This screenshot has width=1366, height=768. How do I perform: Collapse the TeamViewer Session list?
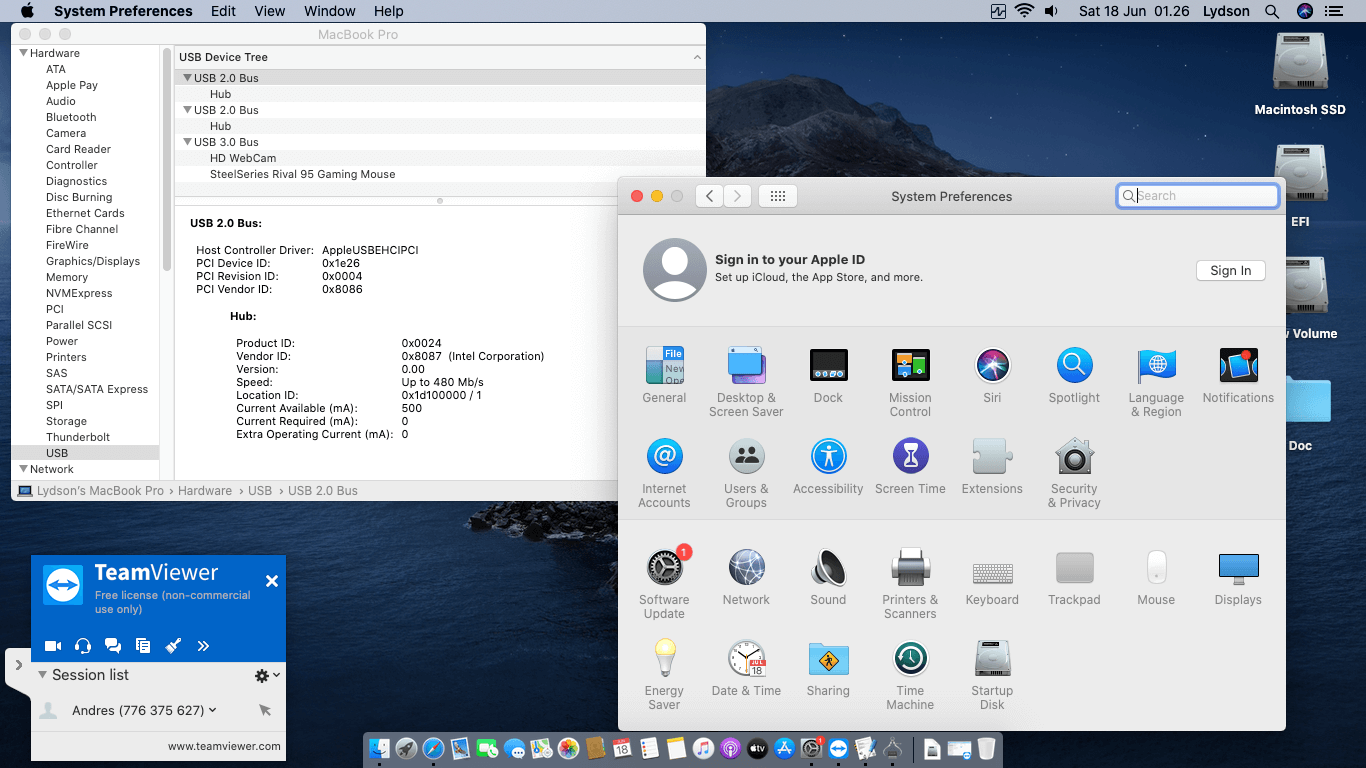(42, 675)
